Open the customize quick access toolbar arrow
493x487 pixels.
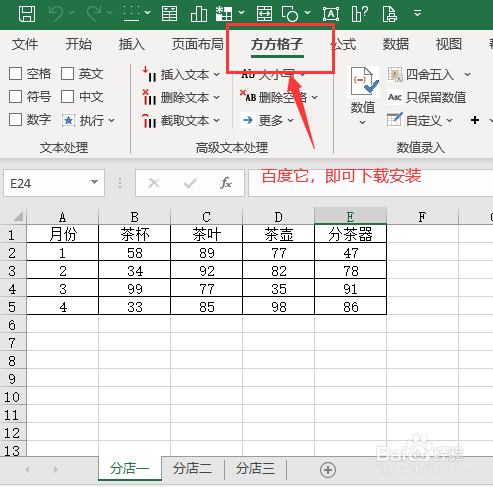click(417, 13)
